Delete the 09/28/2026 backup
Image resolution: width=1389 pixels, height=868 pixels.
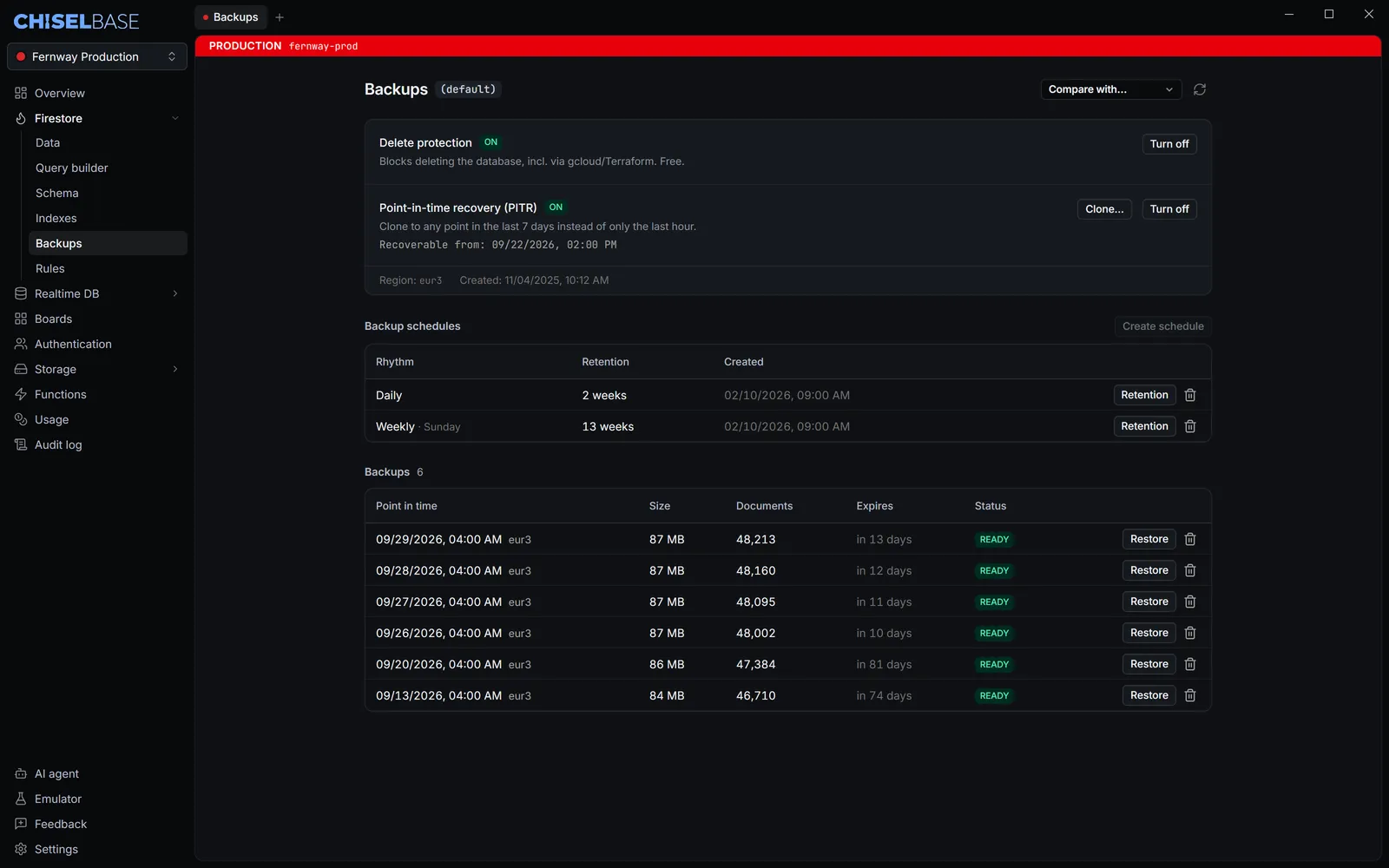pos(1190,570)
